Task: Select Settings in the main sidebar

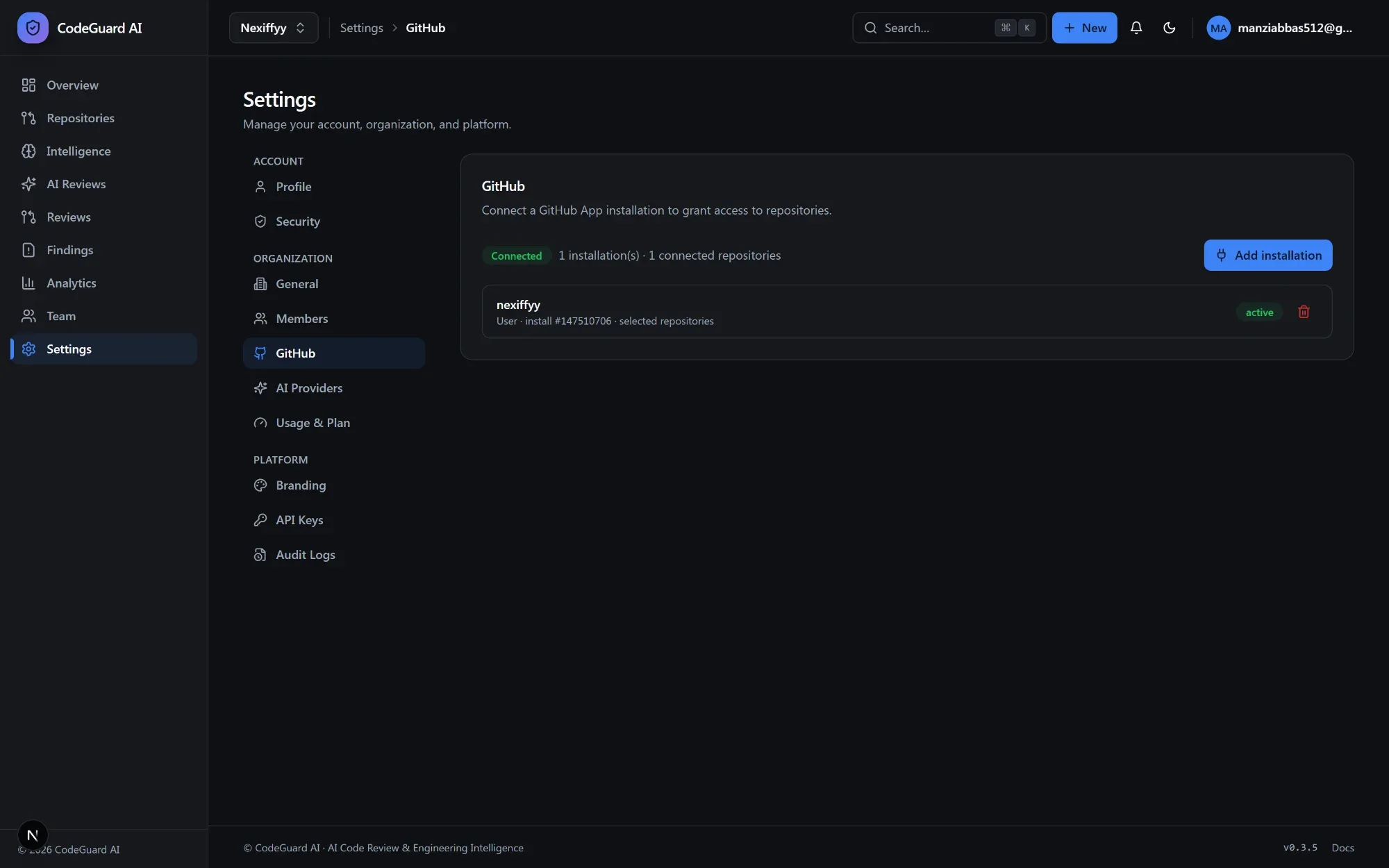Action: [104, 349]
